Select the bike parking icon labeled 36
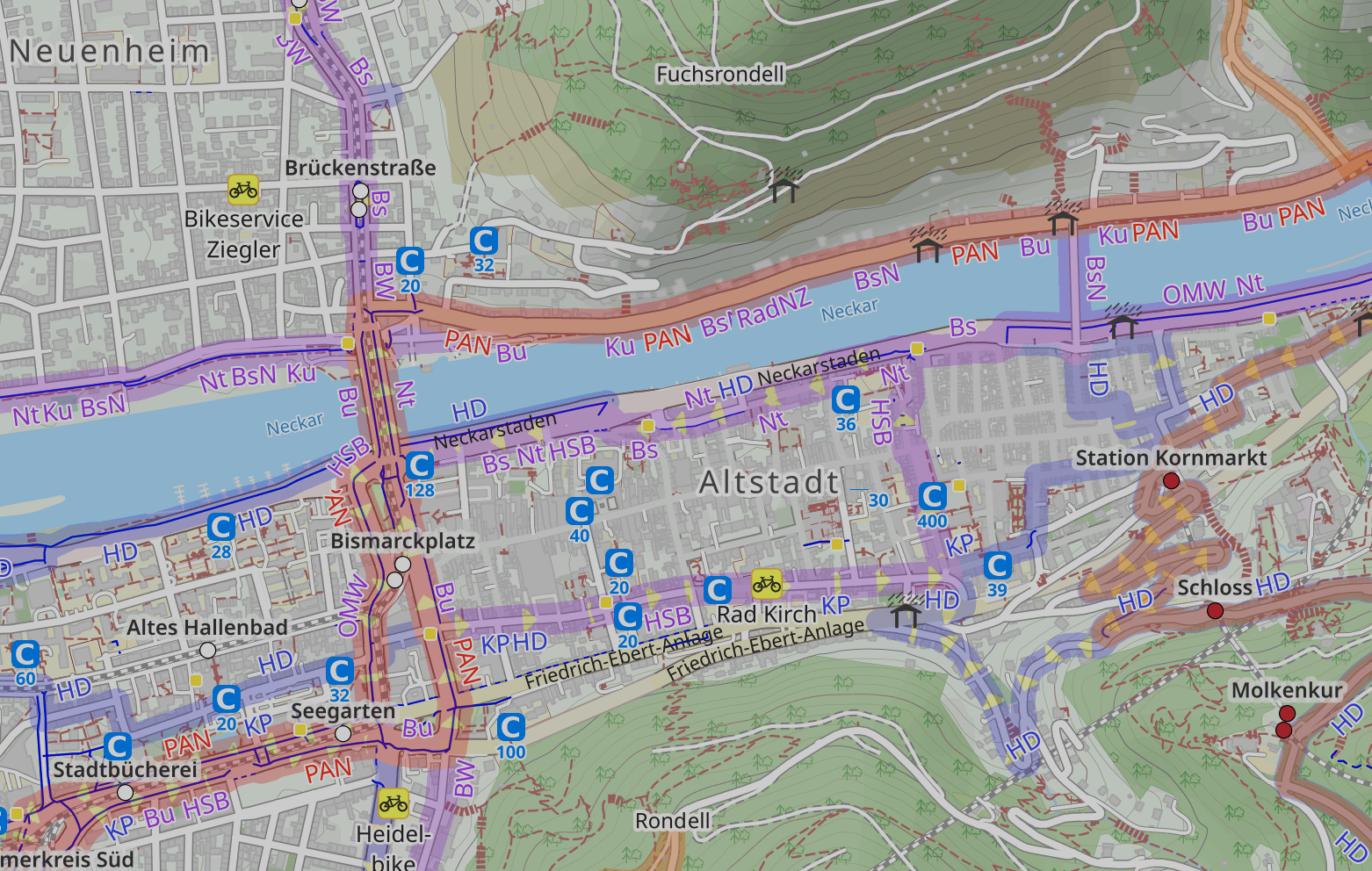 pos(845,400)
